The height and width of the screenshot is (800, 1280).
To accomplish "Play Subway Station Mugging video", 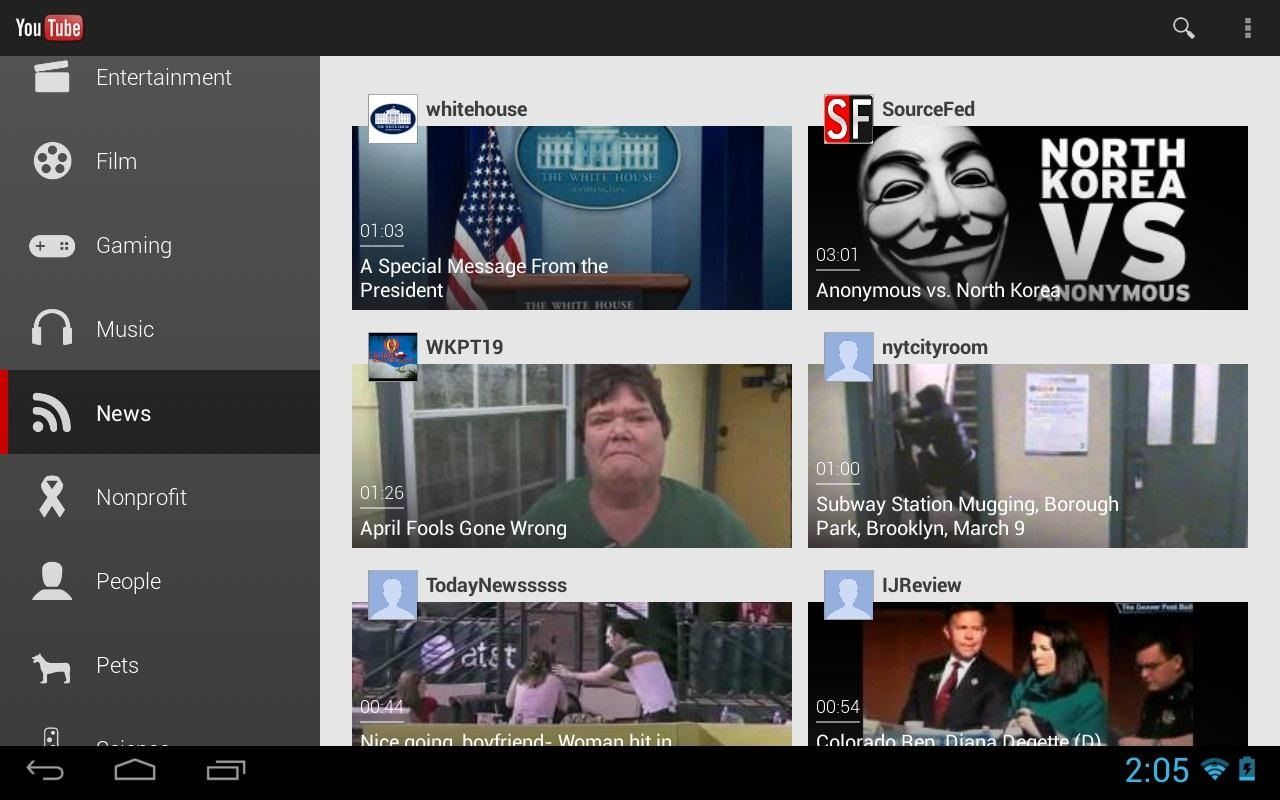I will point(1028,456).
